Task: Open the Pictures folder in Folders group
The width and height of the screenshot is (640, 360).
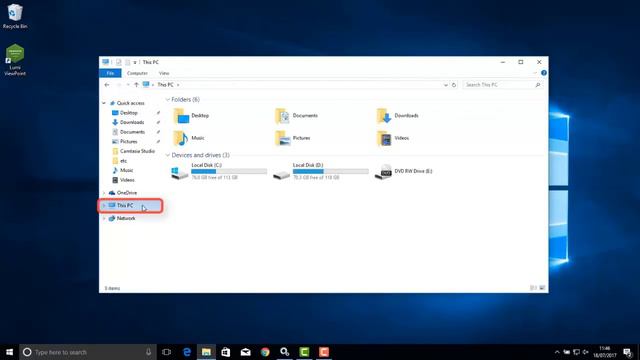Action: 293,138
